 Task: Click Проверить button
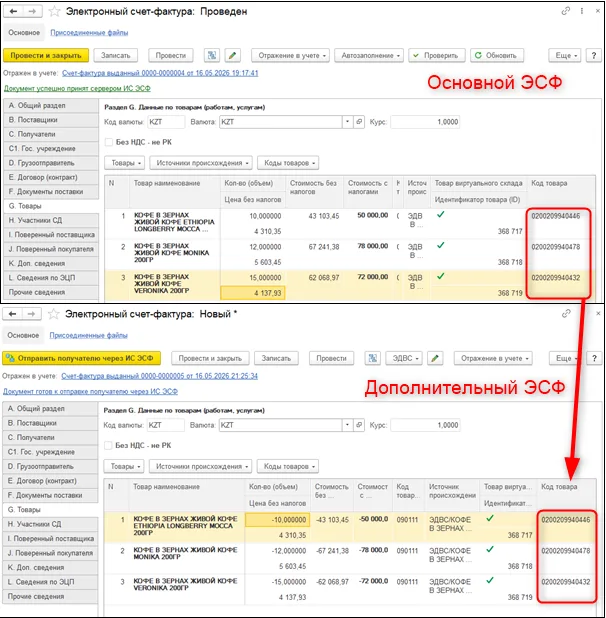coord(437,56)
